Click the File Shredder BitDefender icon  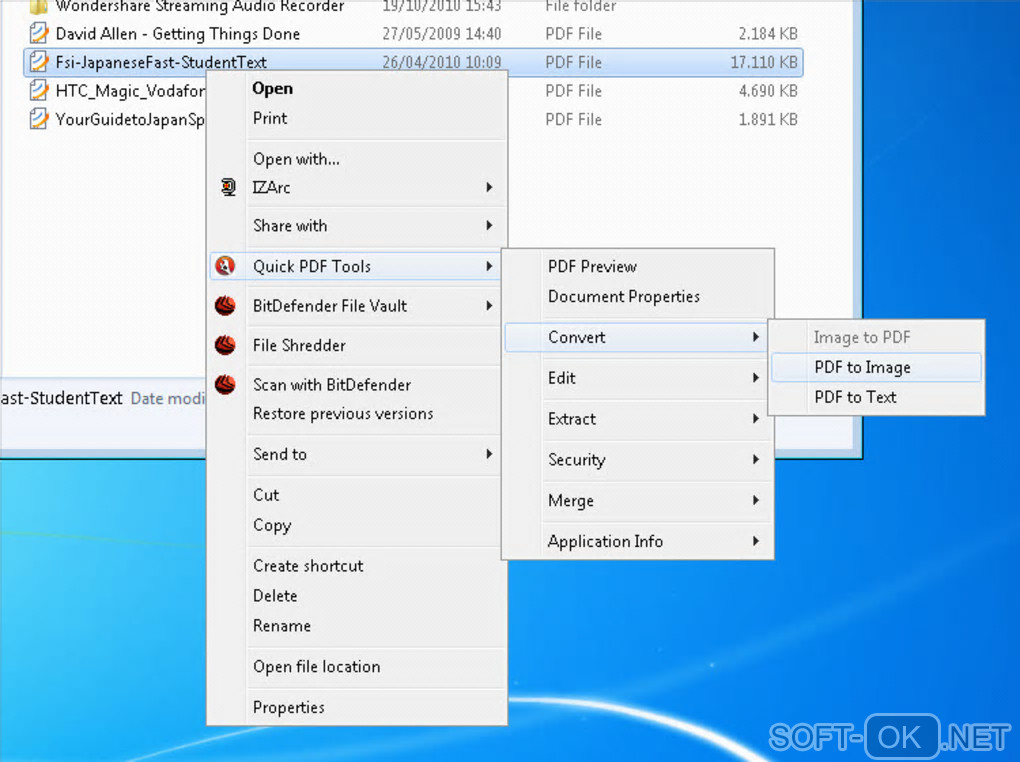tap(225, 345)
